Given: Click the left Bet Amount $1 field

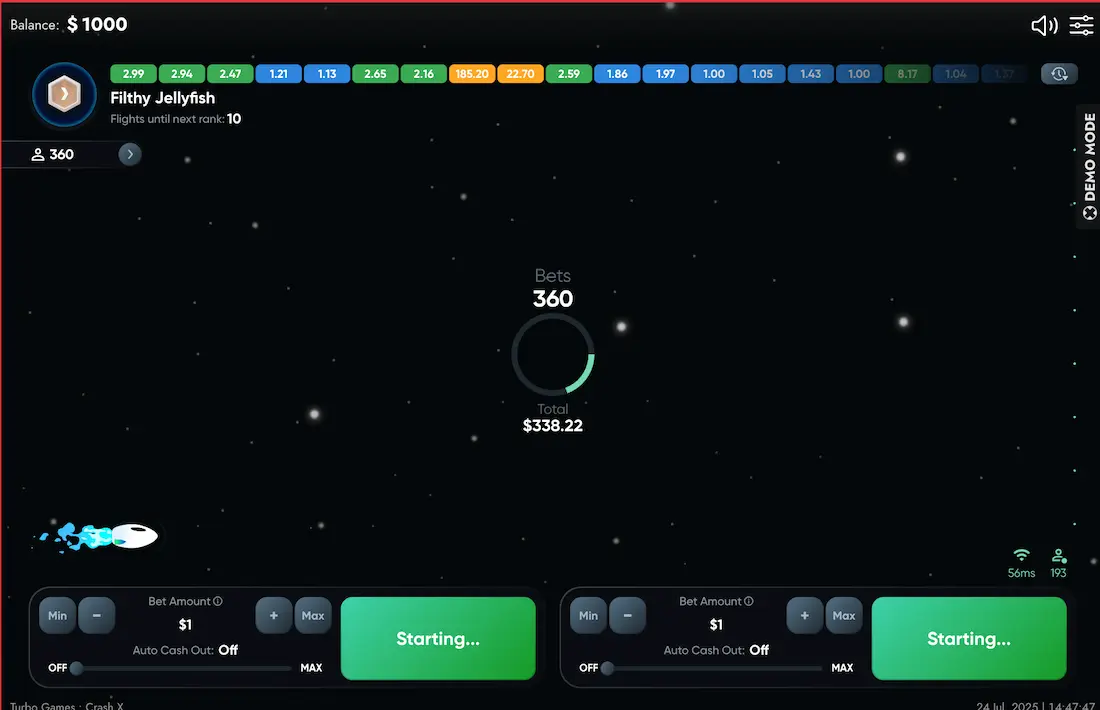Looking at the screenshot, I should (185, 624).
